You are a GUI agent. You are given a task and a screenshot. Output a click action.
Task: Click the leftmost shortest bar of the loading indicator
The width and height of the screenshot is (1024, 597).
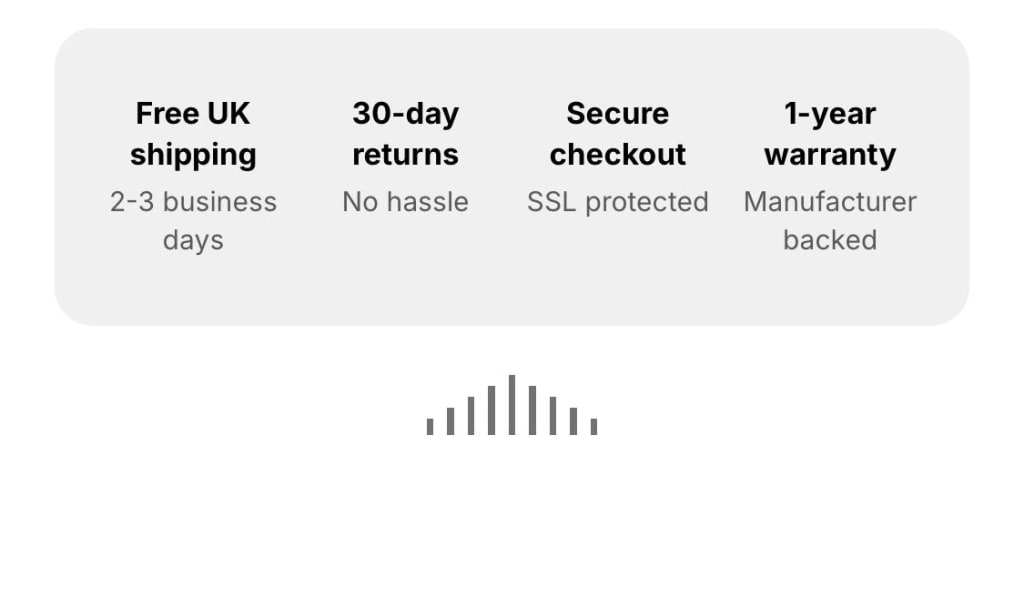[430, 427]
